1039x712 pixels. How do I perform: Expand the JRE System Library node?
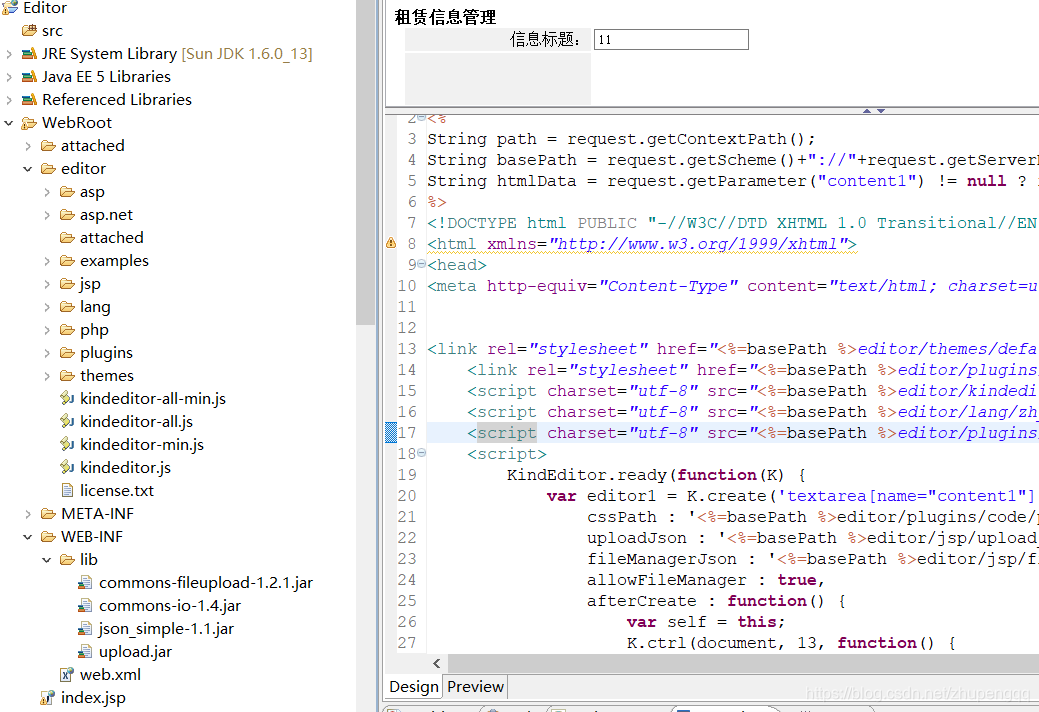point(9,54)
